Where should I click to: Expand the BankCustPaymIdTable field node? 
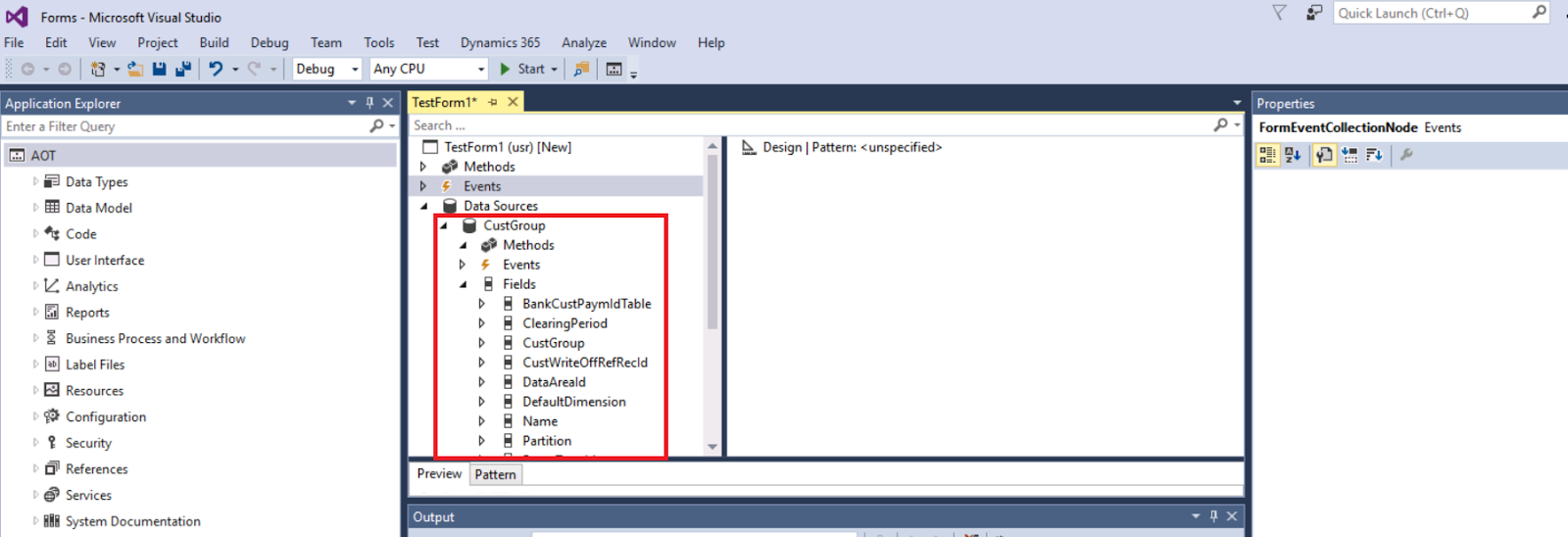coord(481,304)
